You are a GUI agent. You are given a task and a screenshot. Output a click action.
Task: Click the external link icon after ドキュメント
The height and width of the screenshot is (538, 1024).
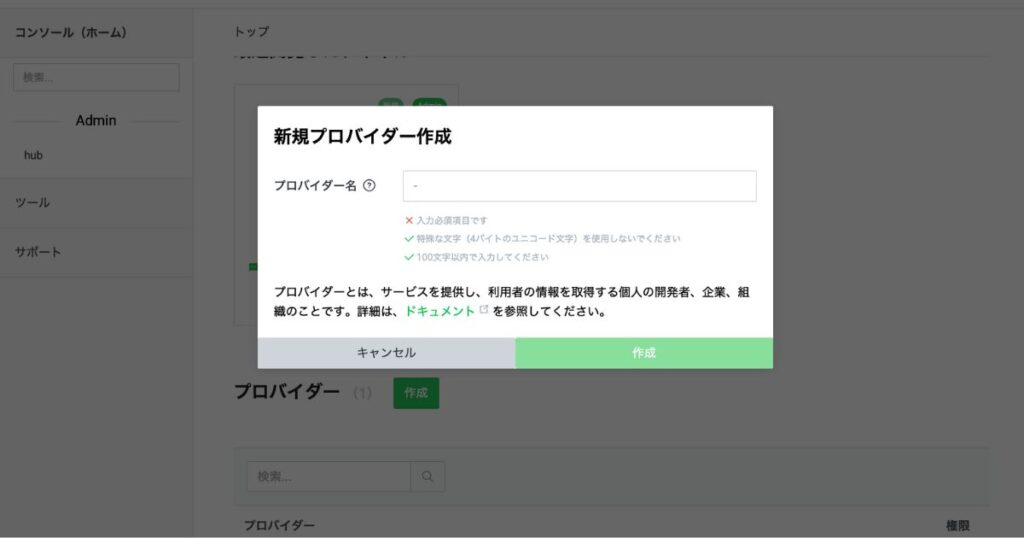click(484, 309)
